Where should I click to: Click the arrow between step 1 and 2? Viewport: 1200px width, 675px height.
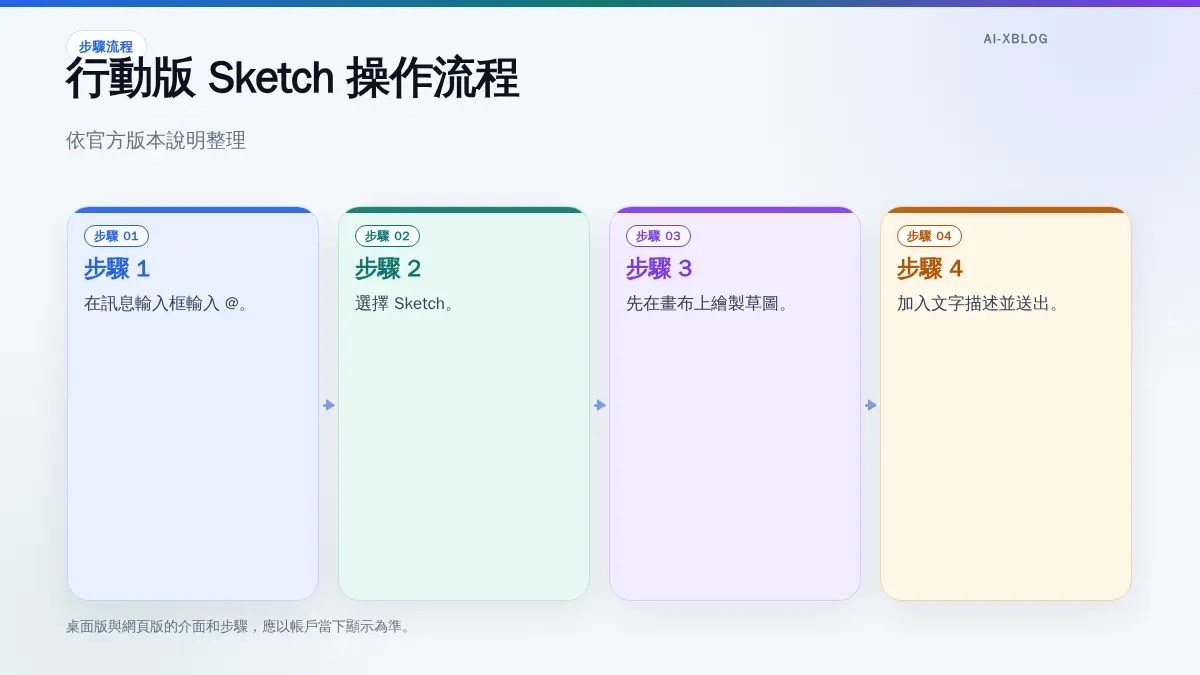click(x=329, y=405)
